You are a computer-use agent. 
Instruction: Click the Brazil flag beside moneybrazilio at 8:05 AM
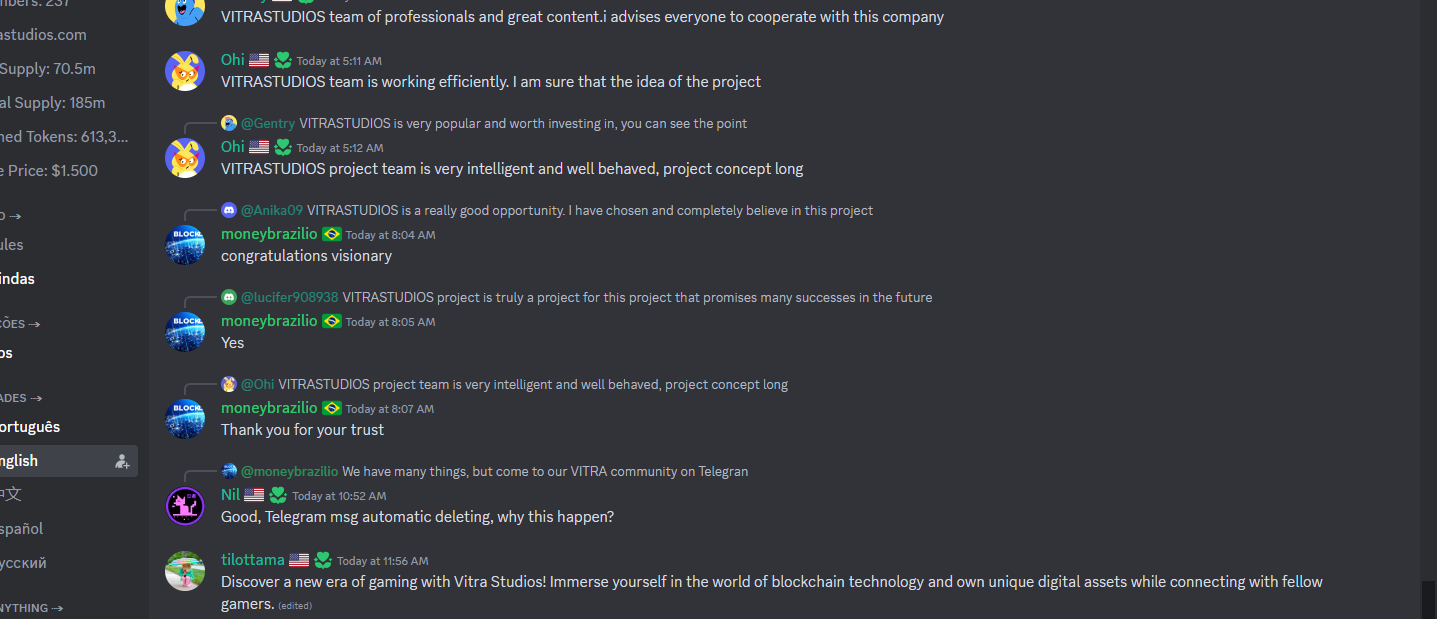(x=332, y=321)
